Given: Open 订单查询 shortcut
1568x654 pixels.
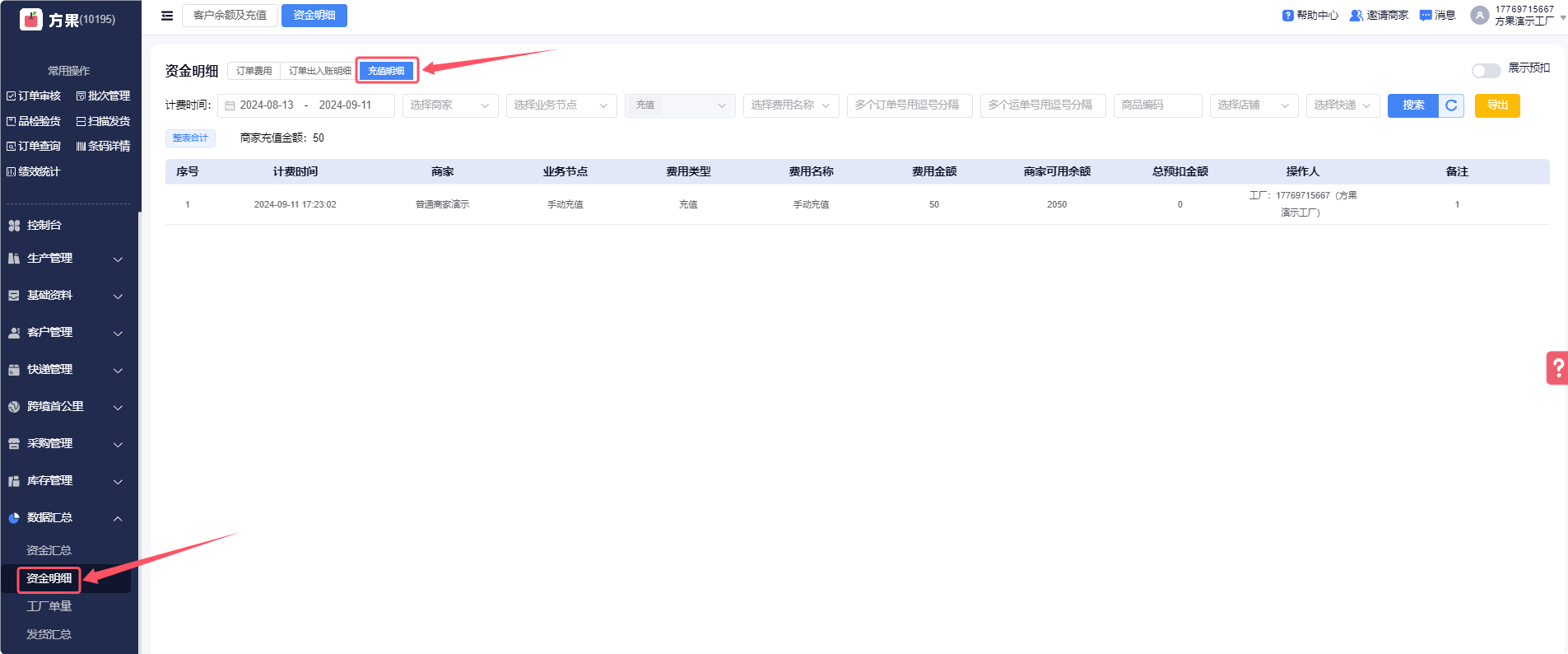Looking at the screenshot, I should [34, 146].
